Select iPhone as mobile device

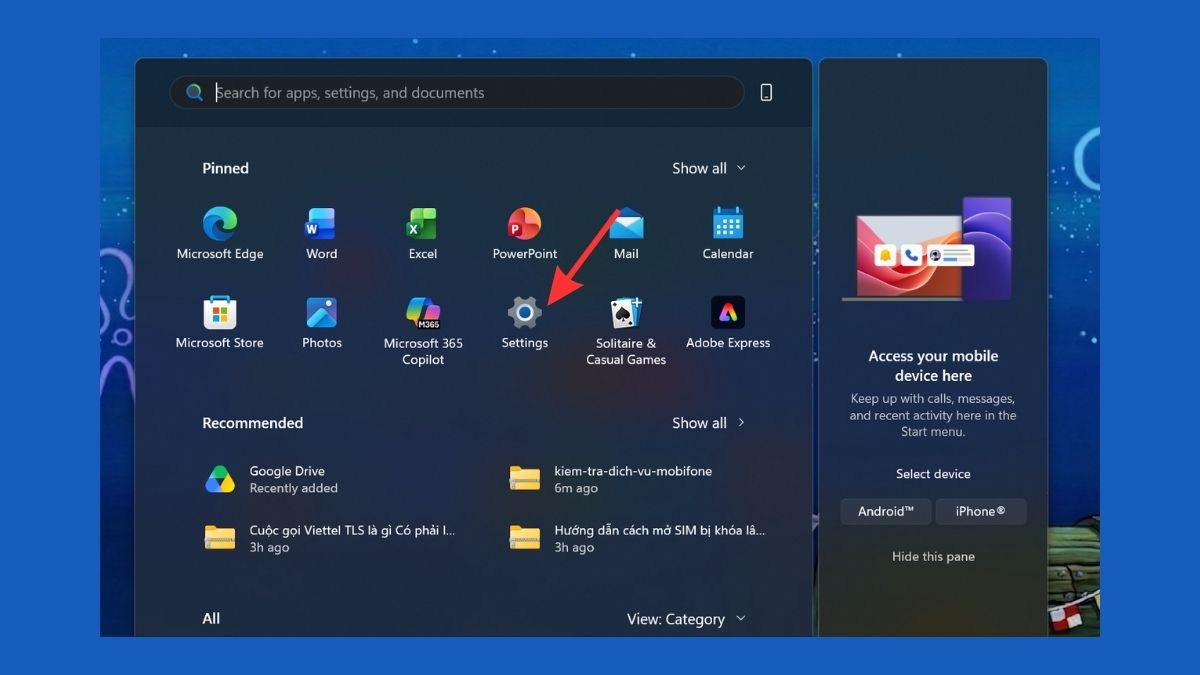click(x=981, y=511)
